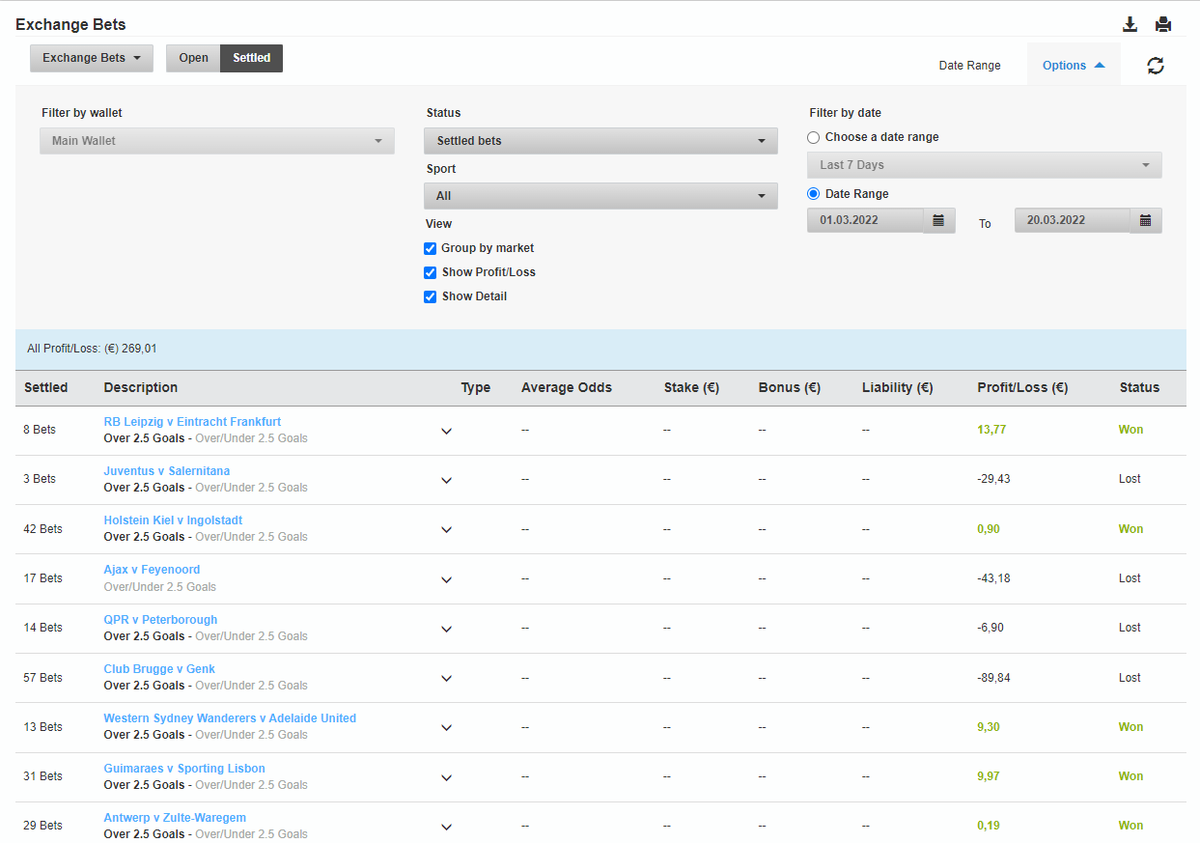Open Guimaraes v Sporting Lisbon link
The height and width of the screenshot is (843, 1200).
pos(184,769)
